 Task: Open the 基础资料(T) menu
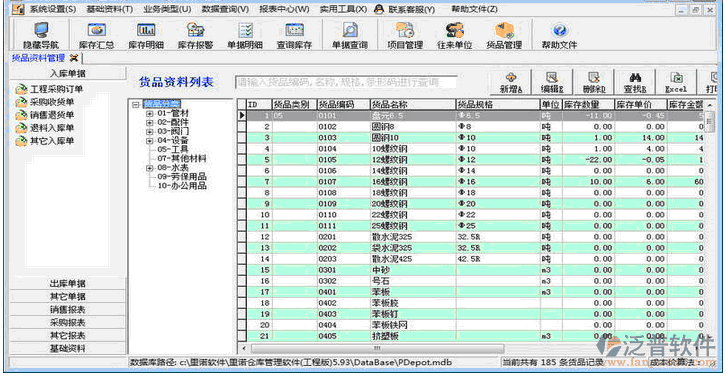pyautogui.click(x=109, y=9)
